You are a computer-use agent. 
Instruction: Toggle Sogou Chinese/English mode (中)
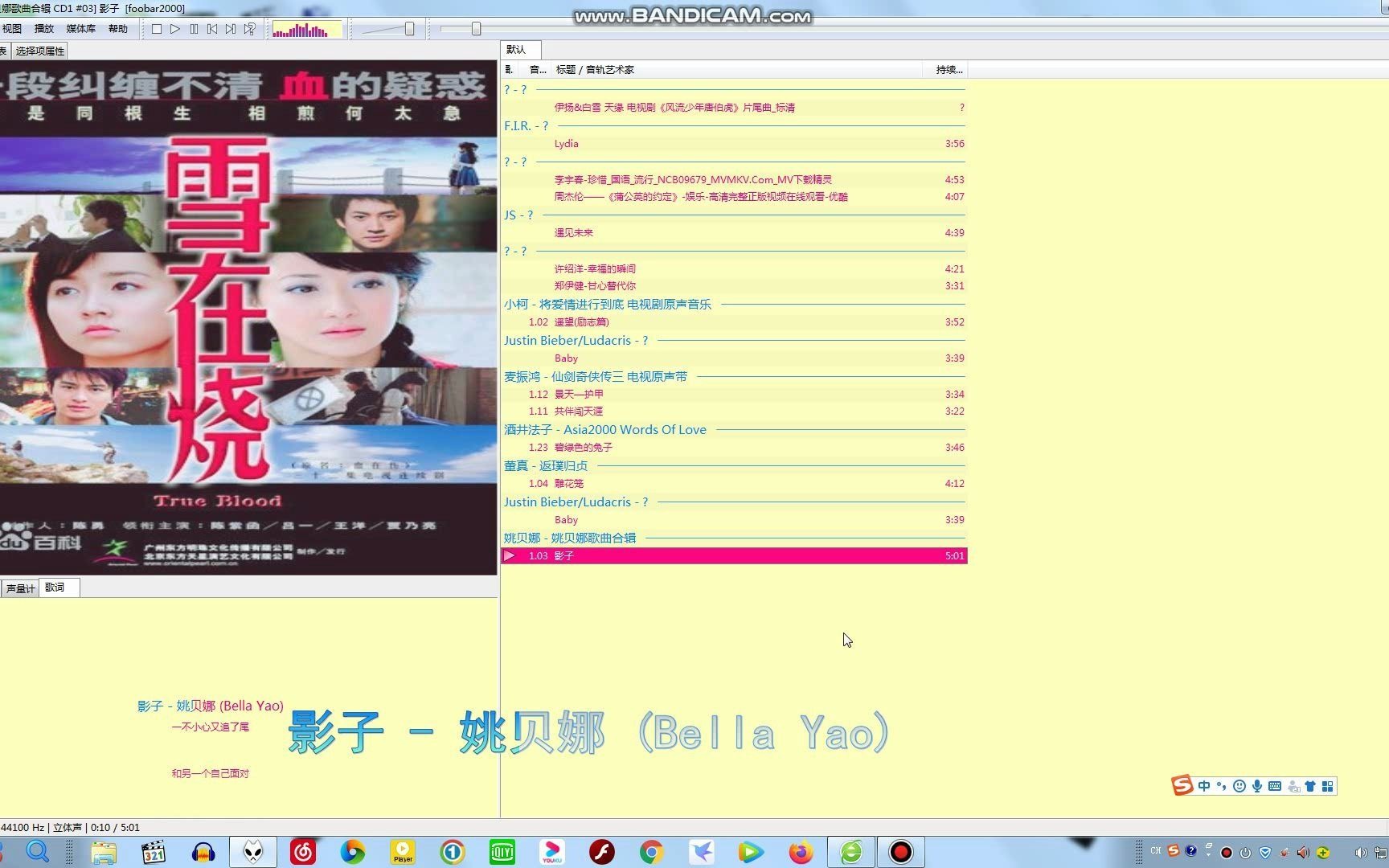click(x=1204, y=786)
